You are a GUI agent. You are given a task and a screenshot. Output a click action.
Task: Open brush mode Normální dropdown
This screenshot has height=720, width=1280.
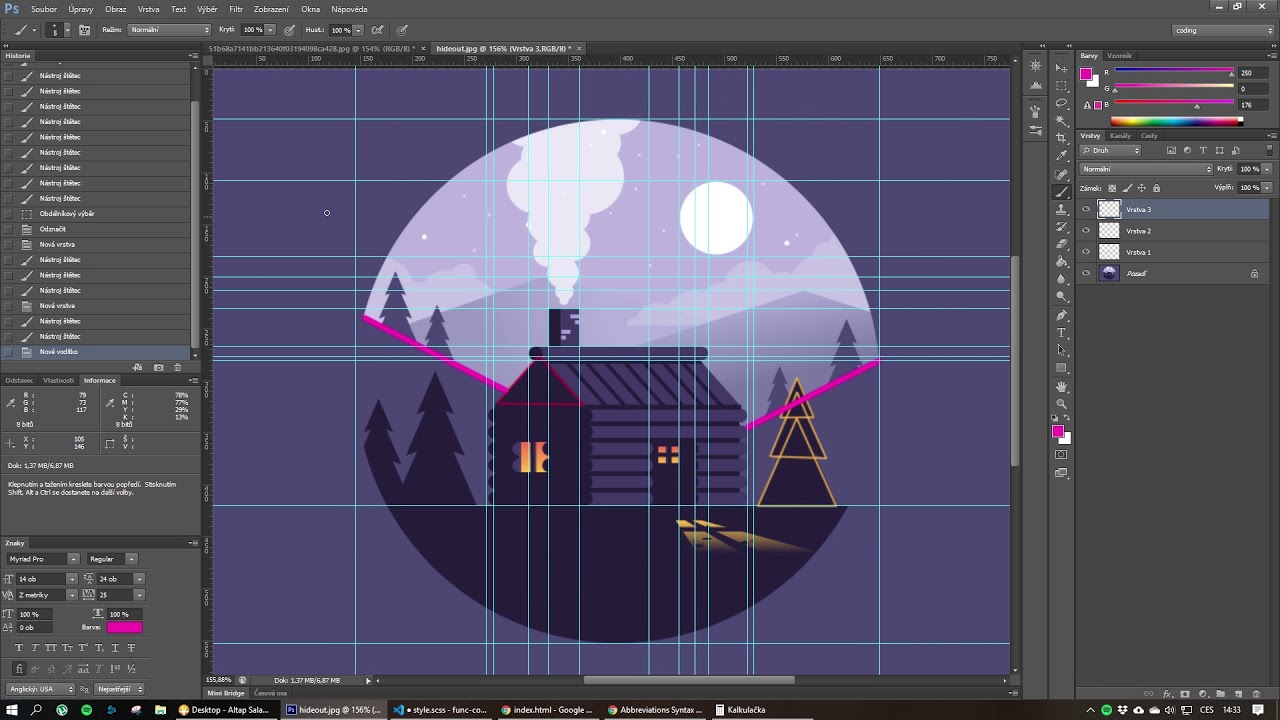click(x=169, y=30)
